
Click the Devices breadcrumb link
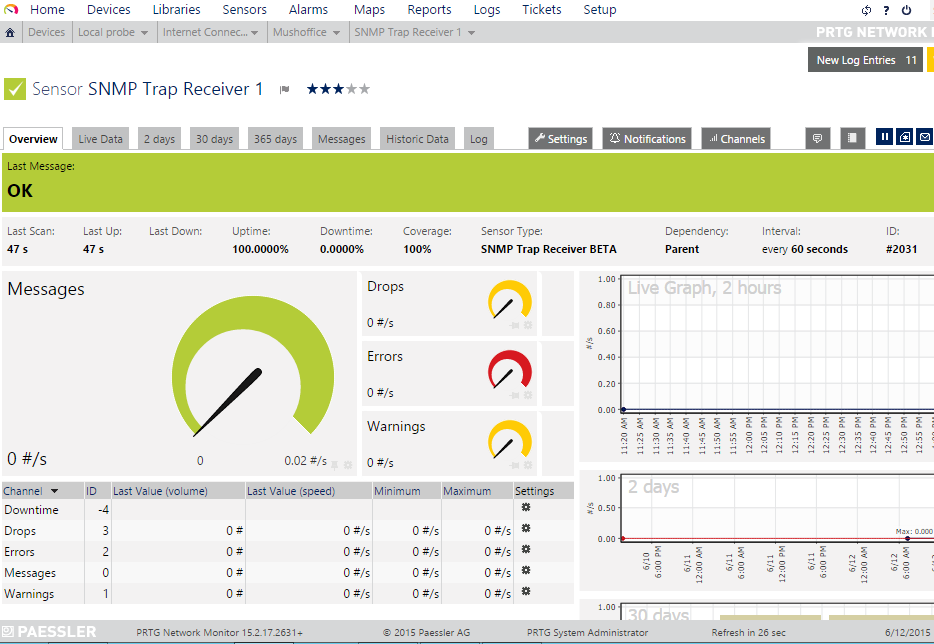coord(46,32)
